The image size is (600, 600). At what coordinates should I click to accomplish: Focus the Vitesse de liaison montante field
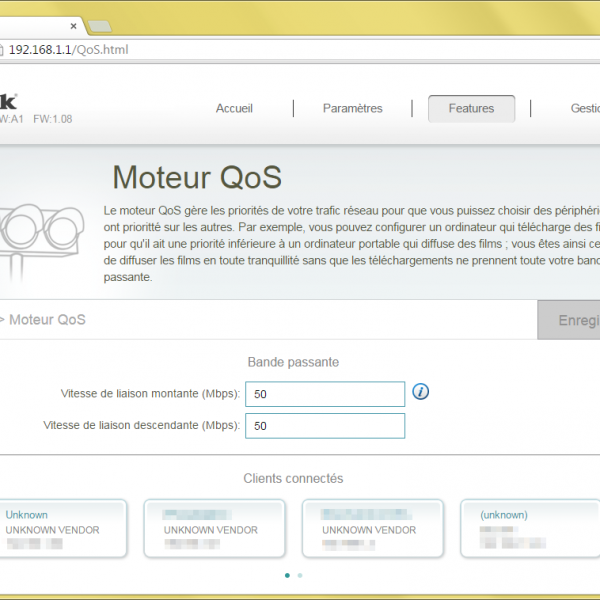(x=324, y=395)
